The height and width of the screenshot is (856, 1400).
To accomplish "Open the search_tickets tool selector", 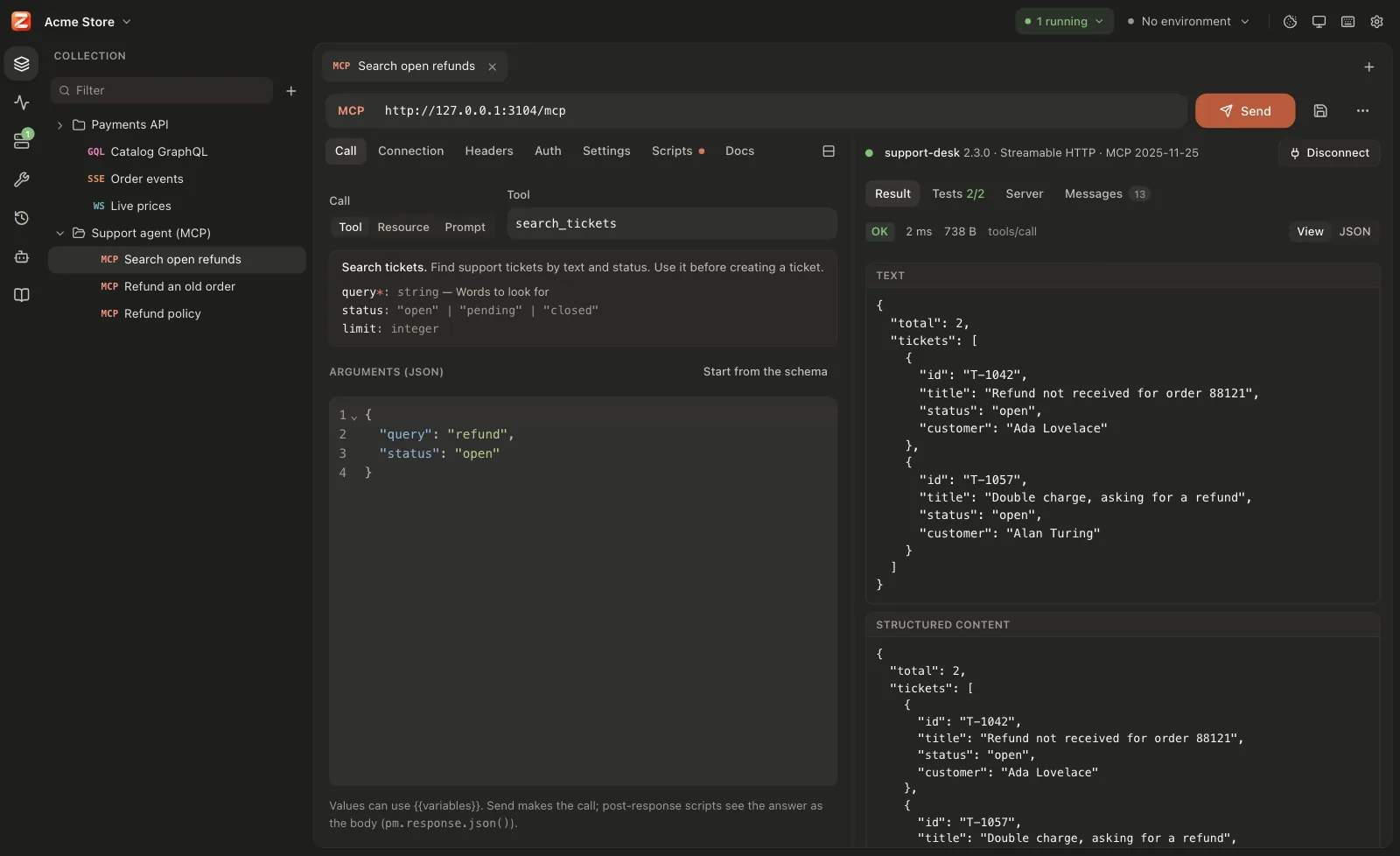I will tap(672, 224).
